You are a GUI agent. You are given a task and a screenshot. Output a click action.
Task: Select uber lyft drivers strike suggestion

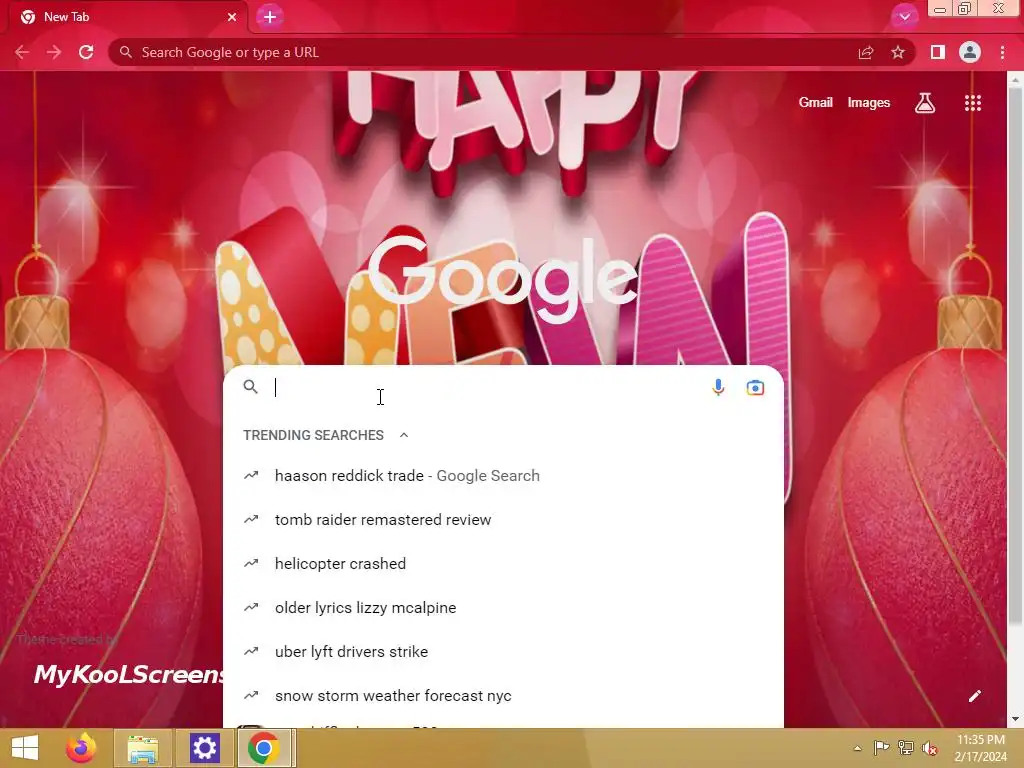click(503, 652)
